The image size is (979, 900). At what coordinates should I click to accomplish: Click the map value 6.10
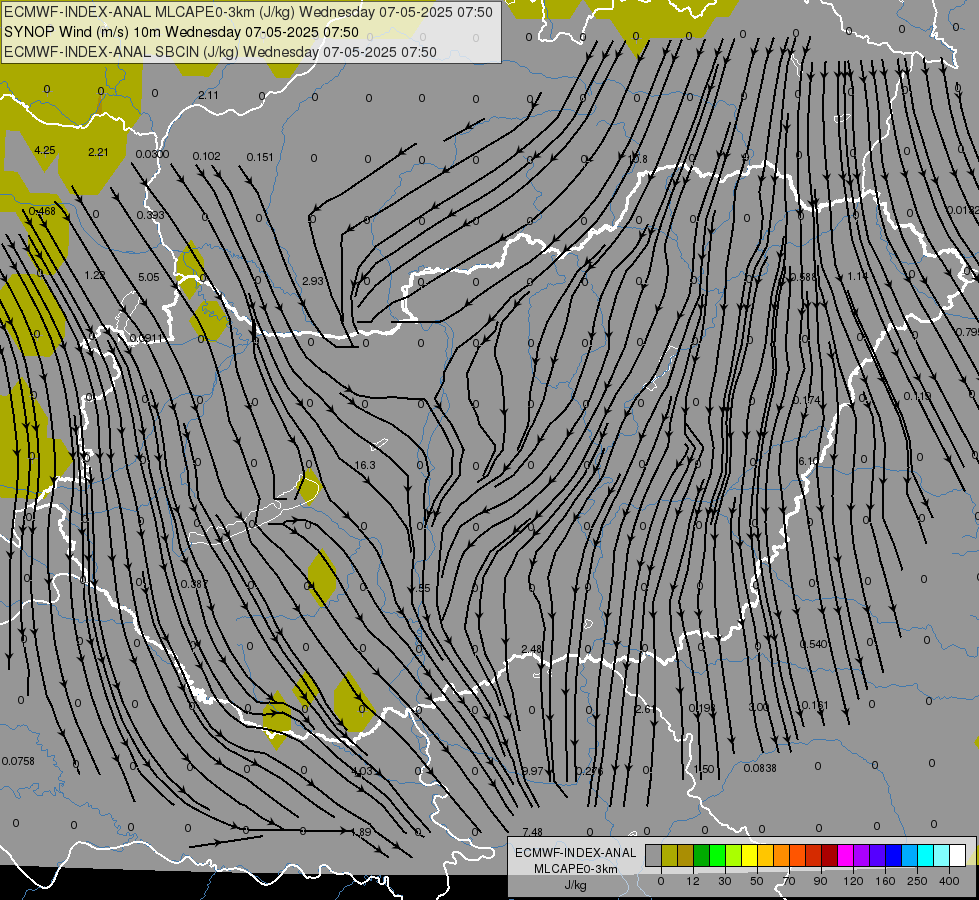pos(807,461)
